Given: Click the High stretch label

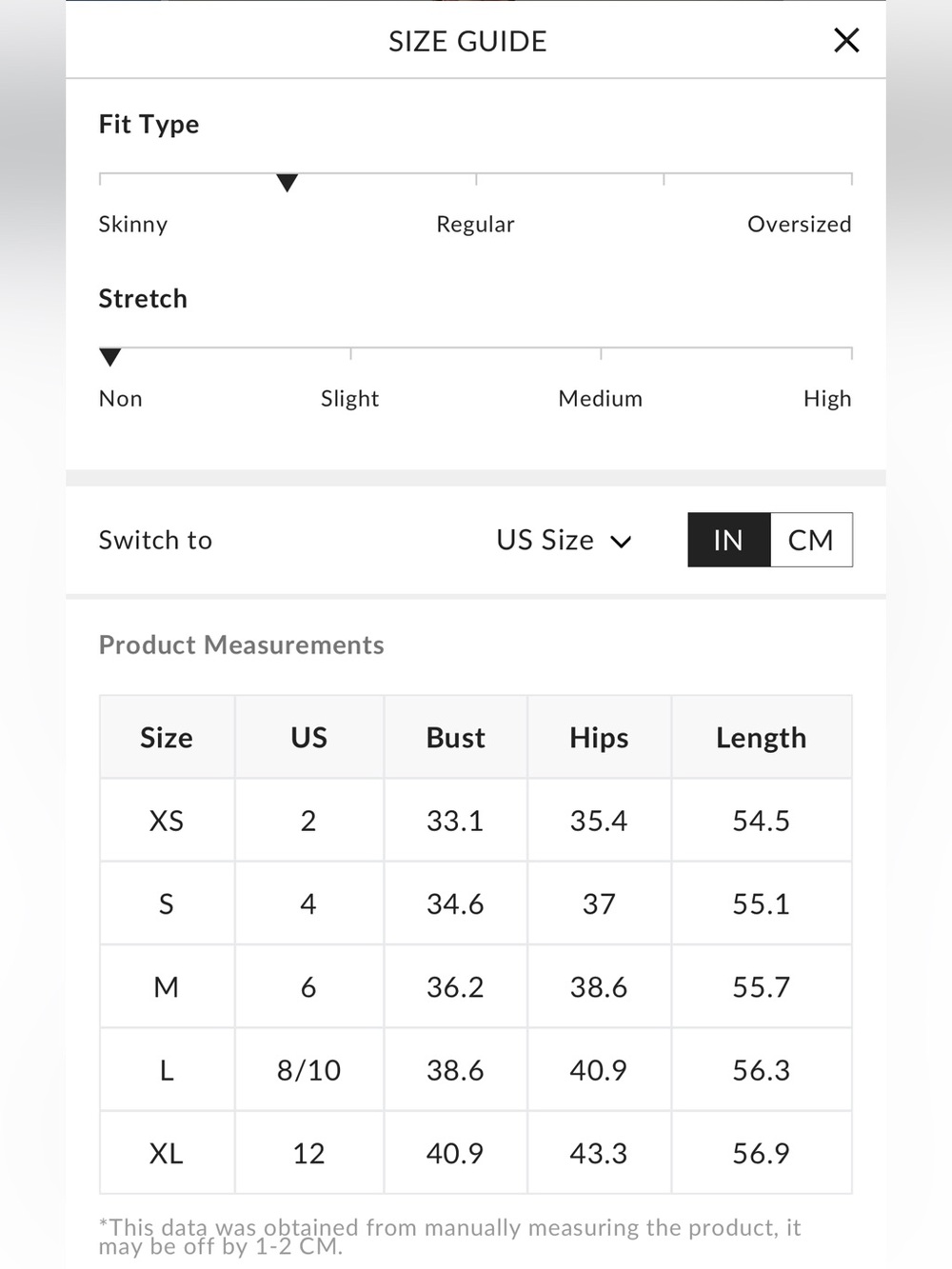Looking at the screenshot, I should coord(827,398).
